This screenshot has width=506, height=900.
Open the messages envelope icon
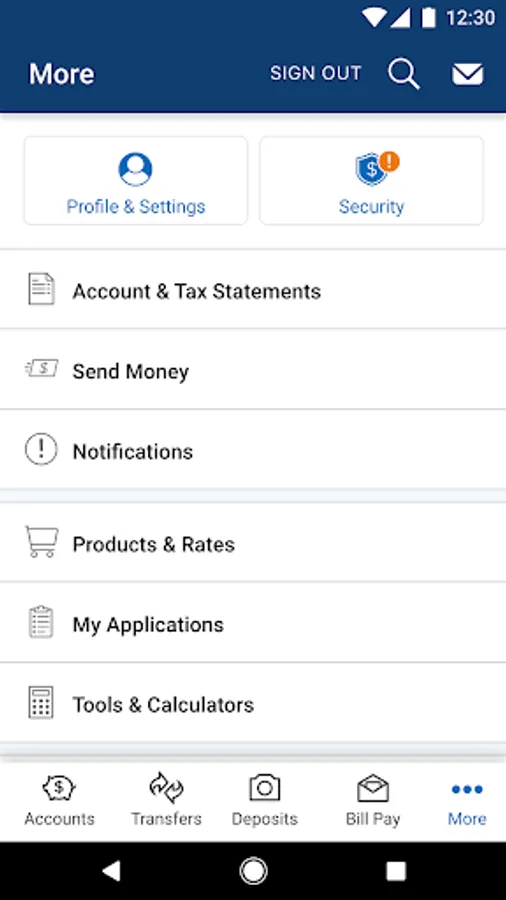tap(468, 74)
